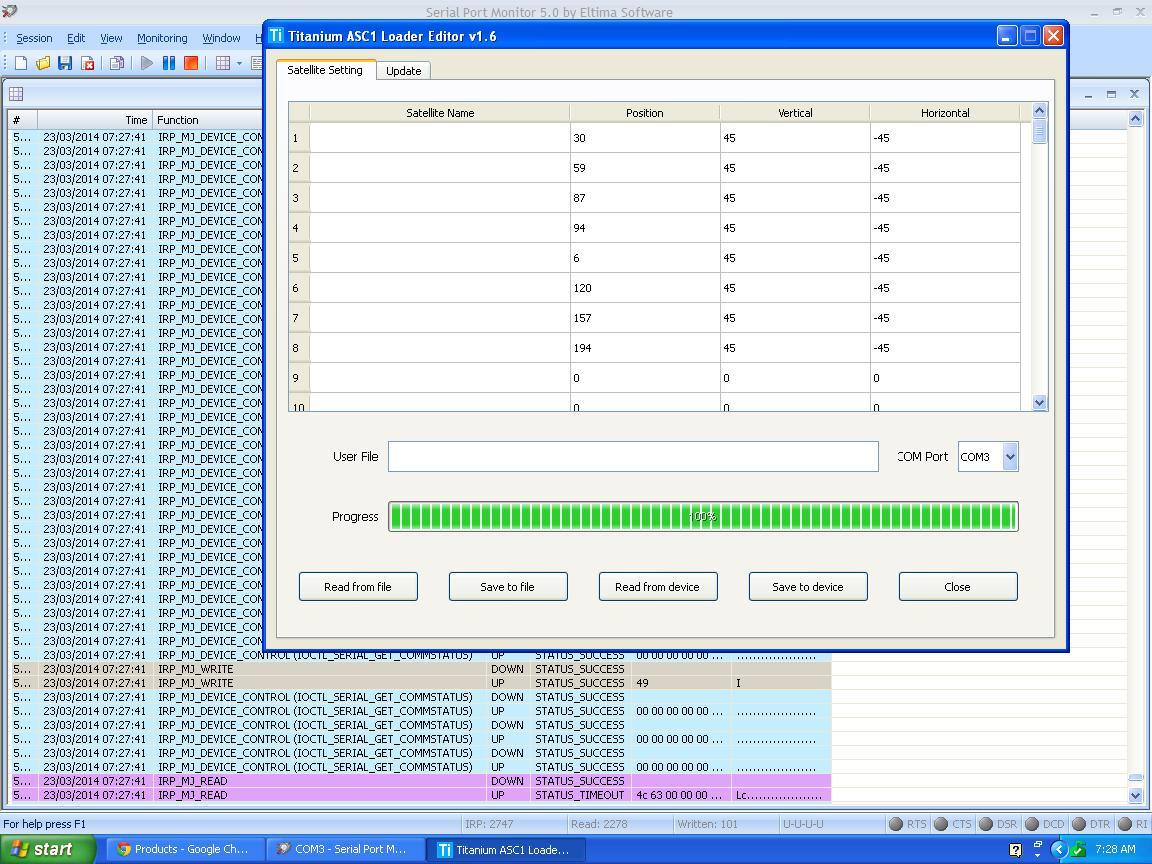
Task: Click the satellite table scrollbar thumb
Action: (x=1039, y=131)
